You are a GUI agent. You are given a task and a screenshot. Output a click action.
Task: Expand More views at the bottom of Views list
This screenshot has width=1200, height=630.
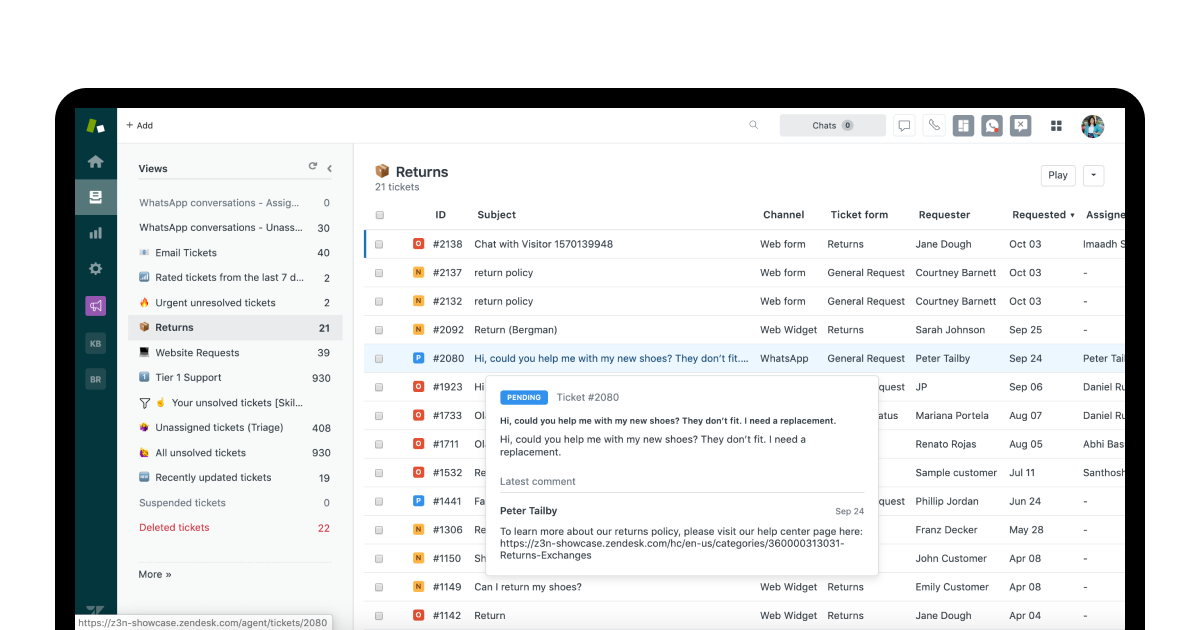[x=154, y=574]
